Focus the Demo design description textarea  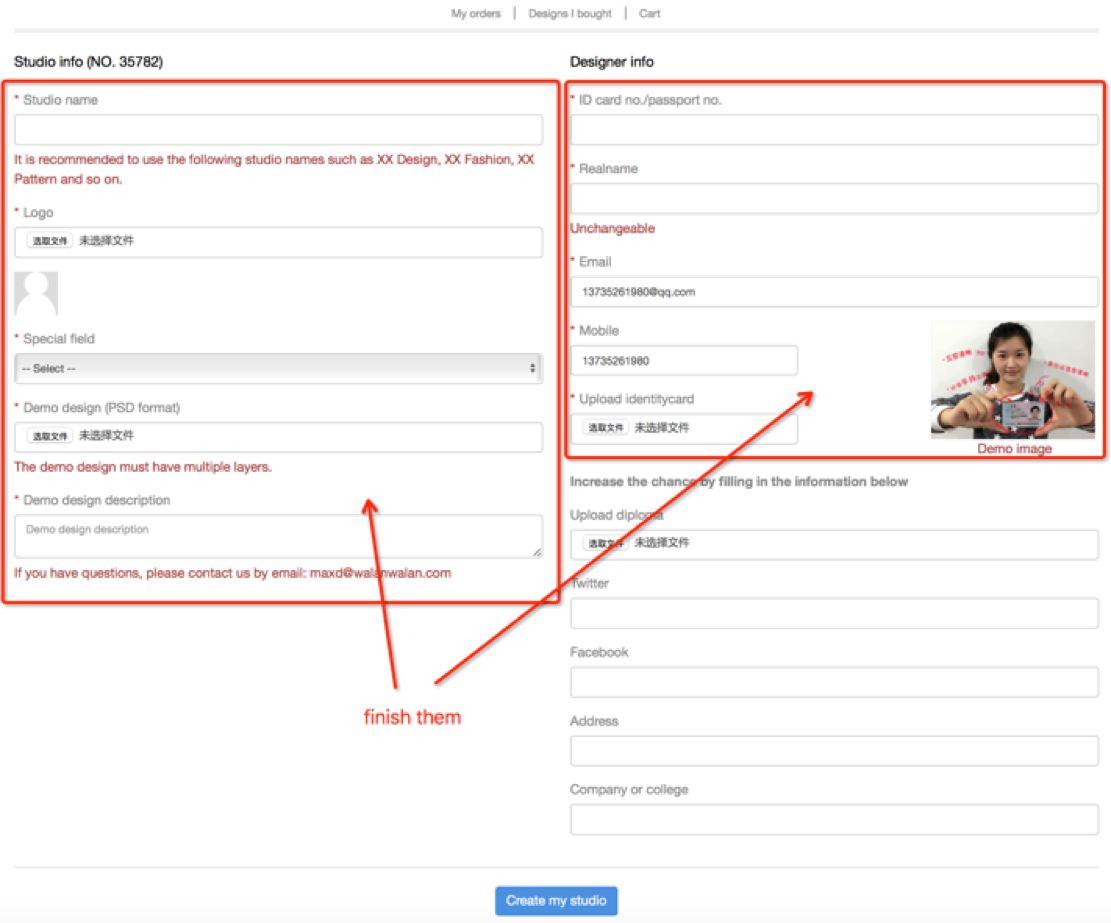(x=278, y=537)
